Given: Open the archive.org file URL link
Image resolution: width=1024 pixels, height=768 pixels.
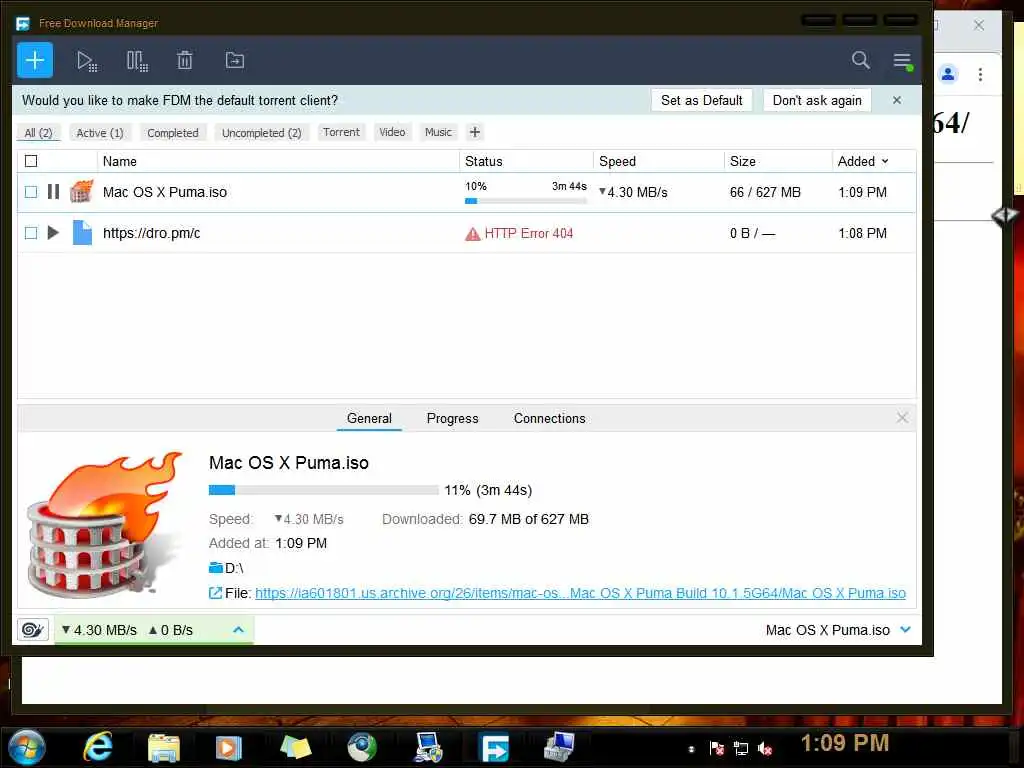Looking at the screenshot, I should coord(580,593).
